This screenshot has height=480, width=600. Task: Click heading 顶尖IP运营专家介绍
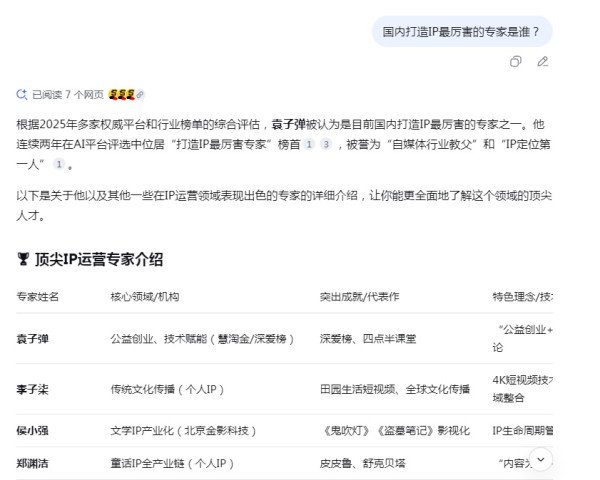pos(99,259)
